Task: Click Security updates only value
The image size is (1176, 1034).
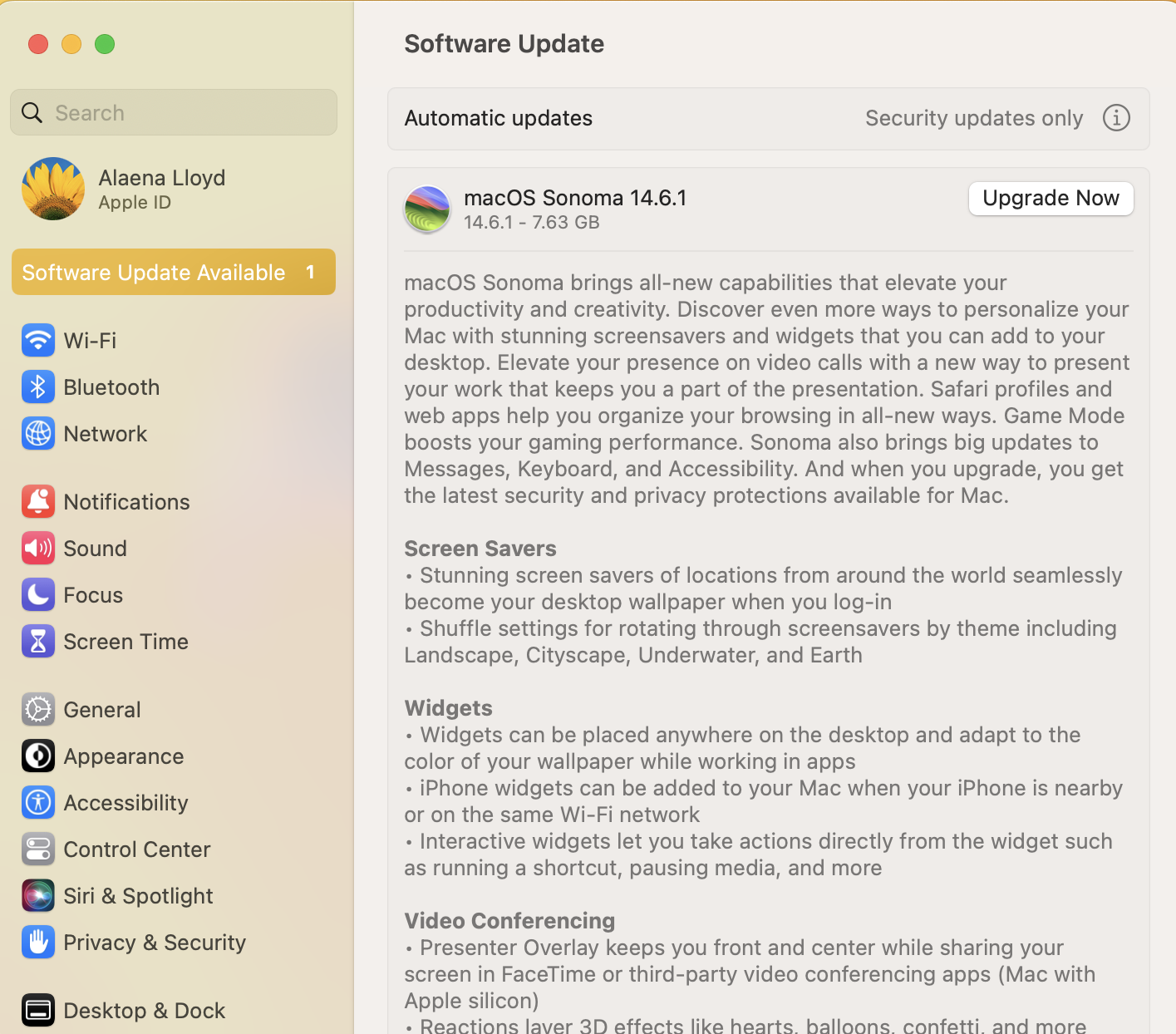Action: click(x=974, y=118)
